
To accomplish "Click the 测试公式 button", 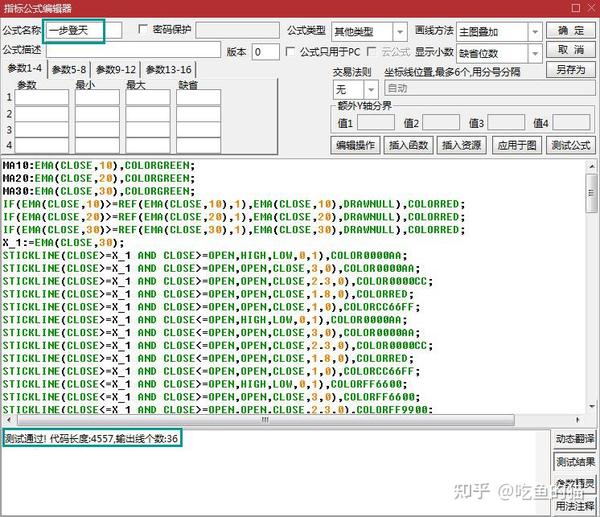I will [x=571, y=145].
